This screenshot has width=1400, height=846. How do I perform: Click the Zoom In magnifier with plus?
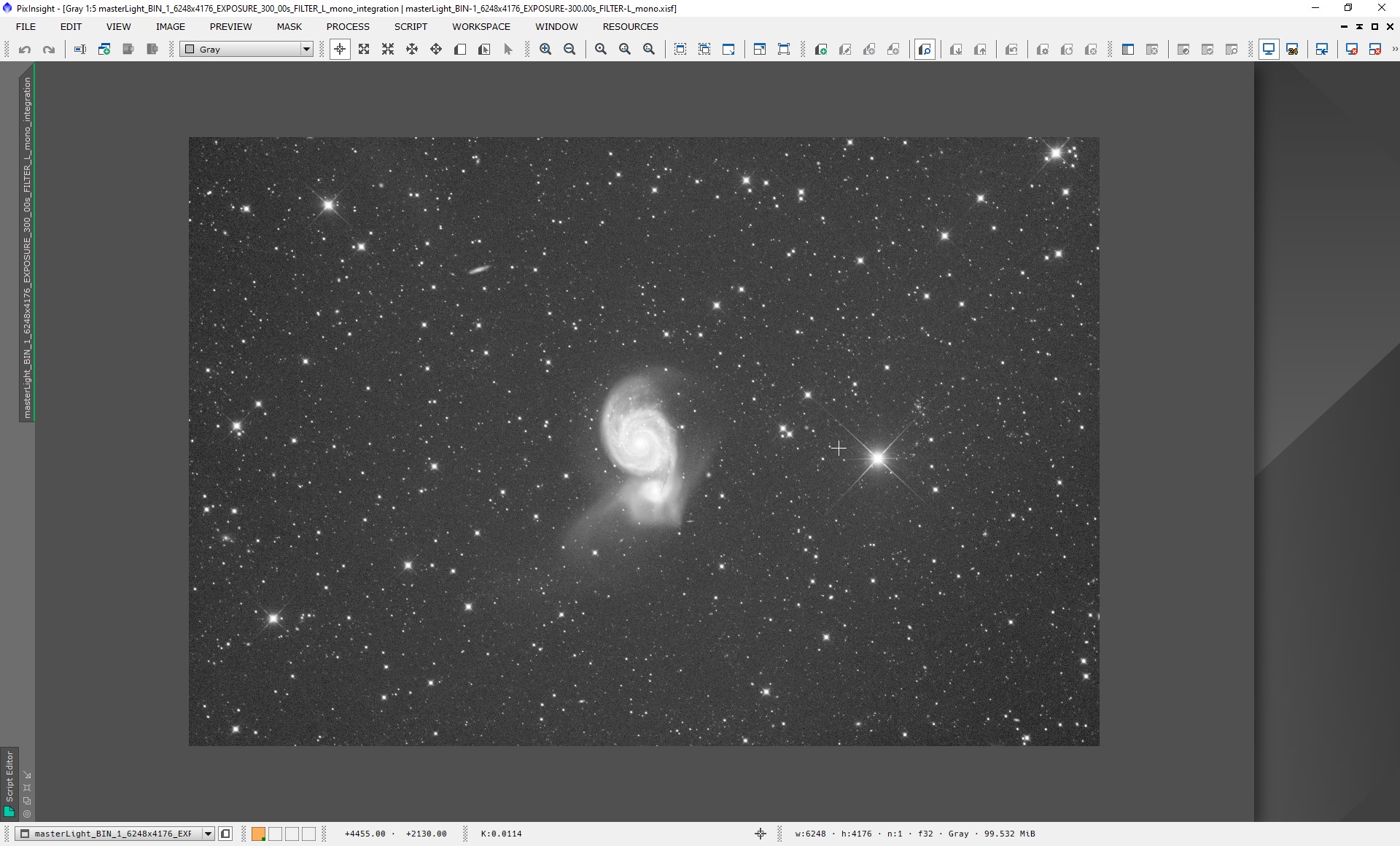point(545,50)
